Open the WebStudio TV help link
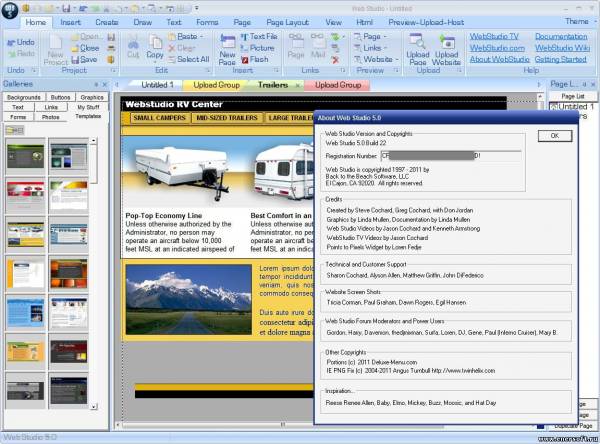The width and height of the screenshot is (600, 444). (494, 36)
